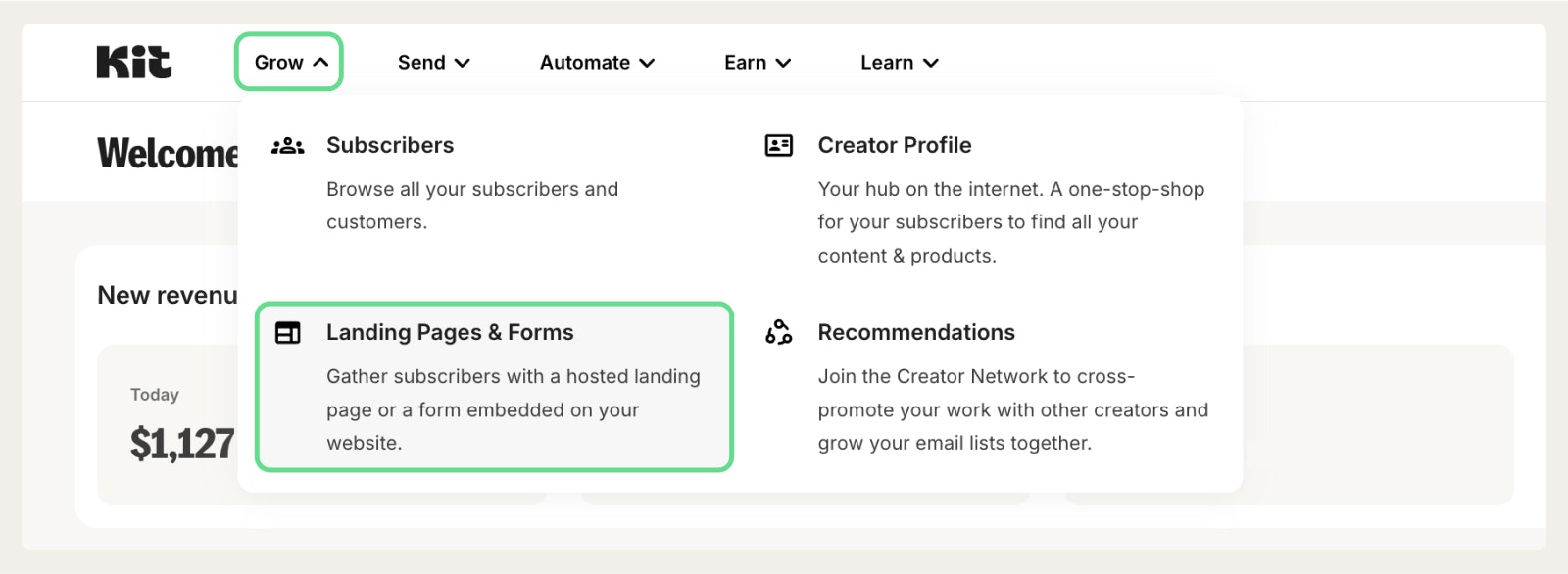Select Landing Pages & Forms title
The image size is (1568, 574).
pyautogui.click(x=450, y=333)
